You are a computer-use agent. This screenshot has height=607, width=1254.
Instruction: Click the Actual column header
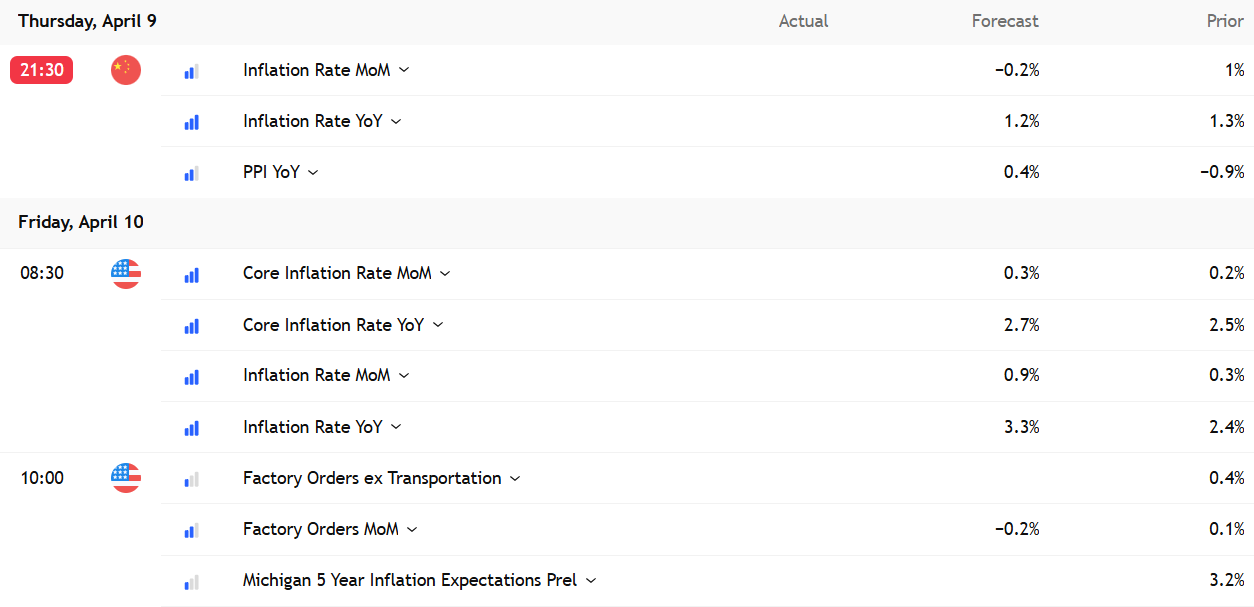point(803,21)
